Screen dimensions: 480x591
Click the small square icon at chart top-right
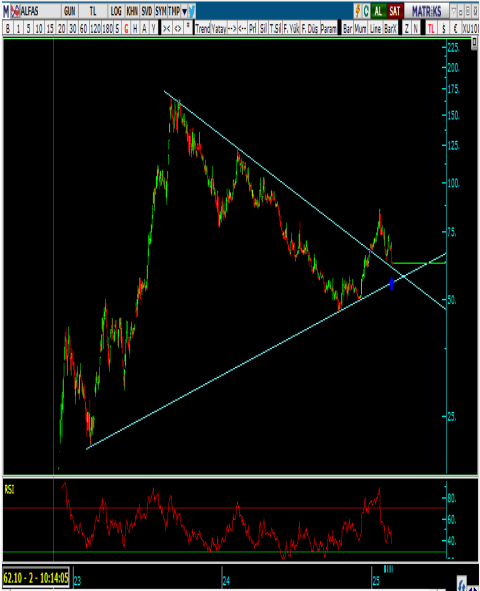coord(474,43)
